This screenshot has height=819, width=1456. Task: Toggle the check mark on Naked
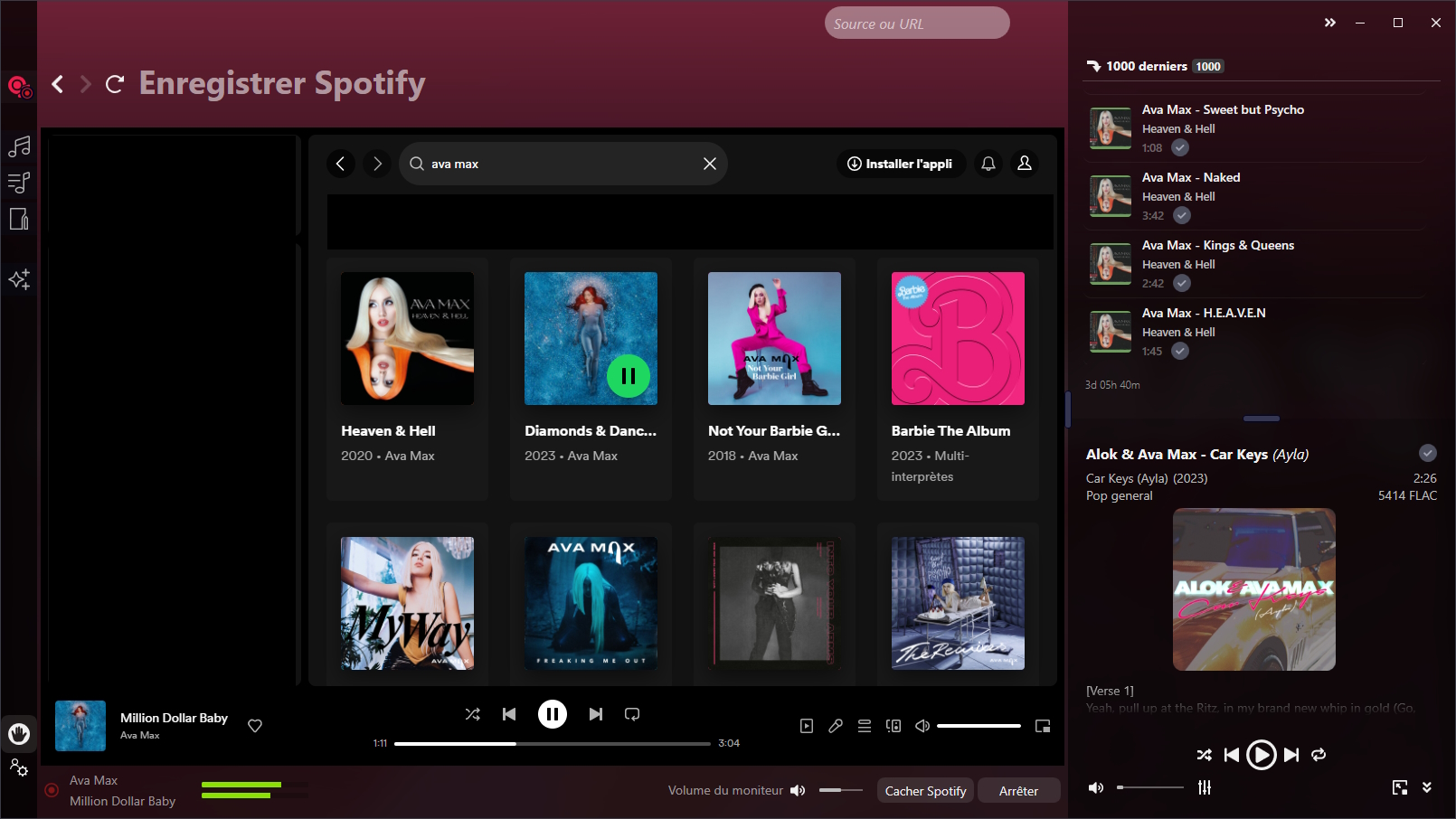(x=1182, y=215)
